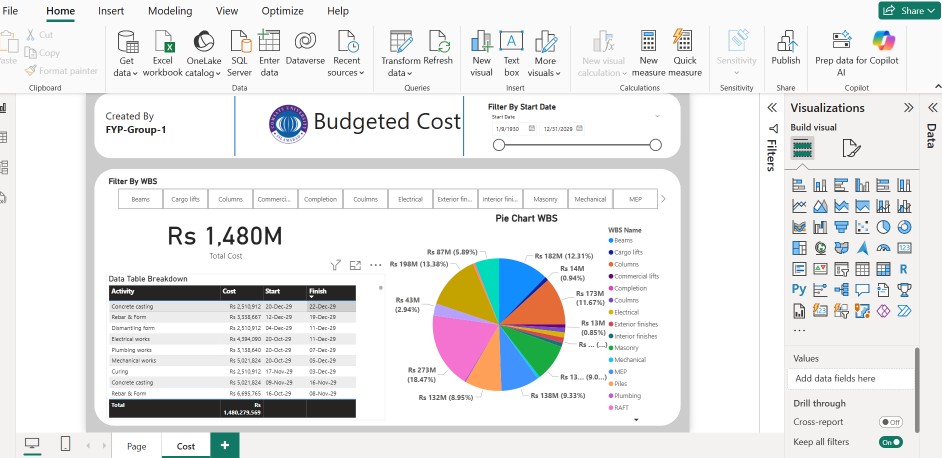Expand the Filters pane
Viewport: 942px width, 458px height.
[x=772, y=108]
